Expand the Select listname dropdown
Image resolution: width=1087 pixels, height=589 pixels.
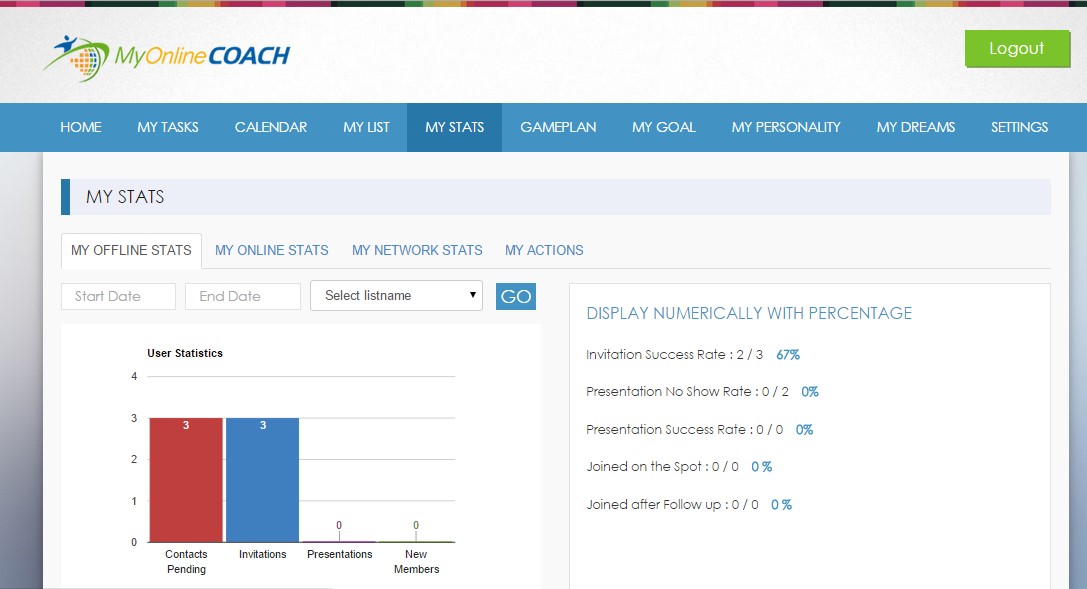396,296
